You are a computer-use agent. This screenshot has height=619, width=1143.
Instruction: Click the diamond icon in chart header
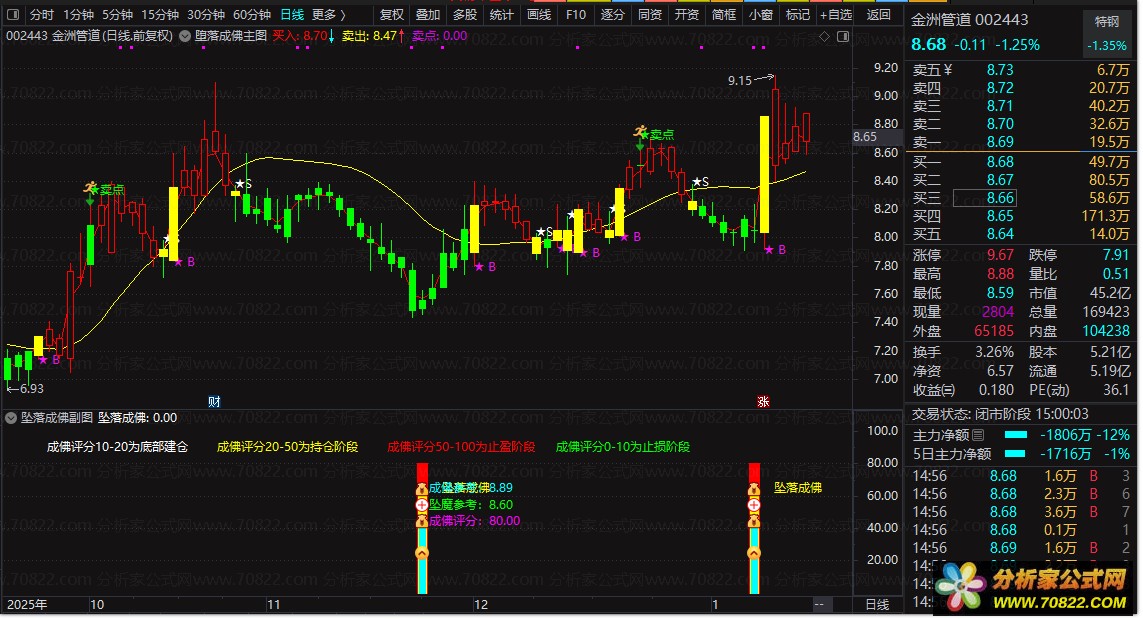(824, 36)
